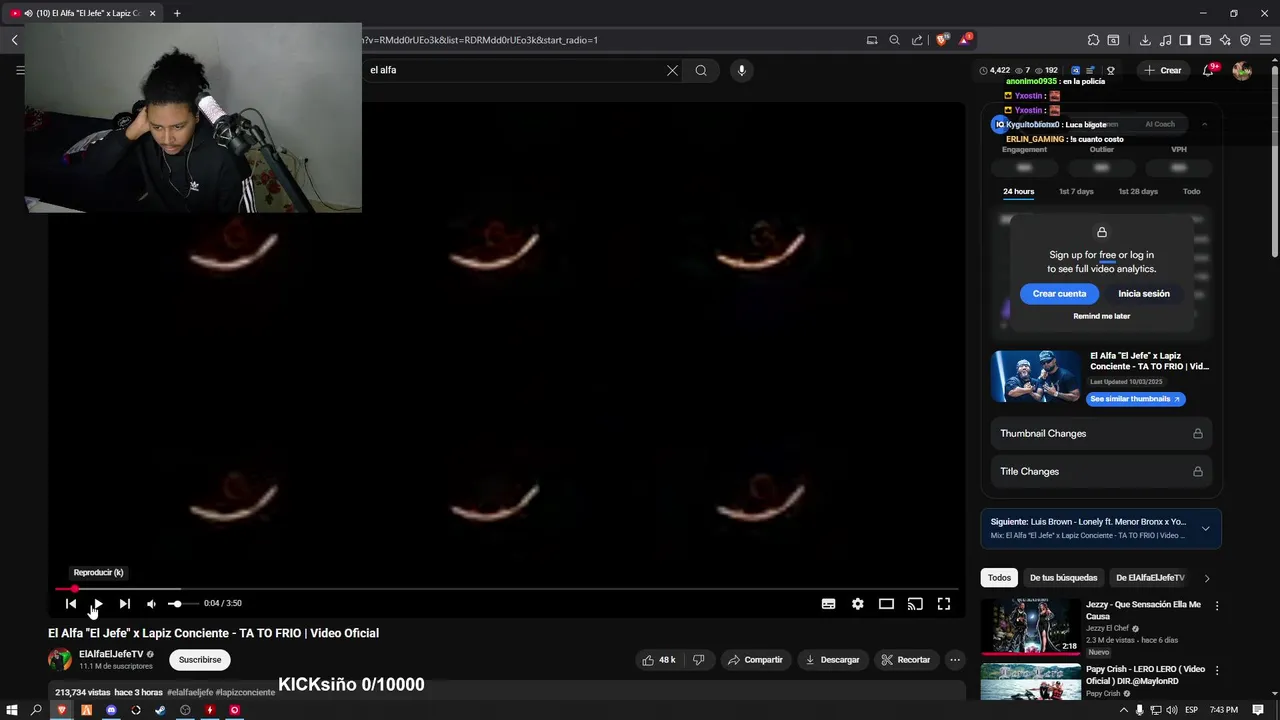
Task: Switch to theater mode
Action: pyautogui.click(x=886, y=604)
